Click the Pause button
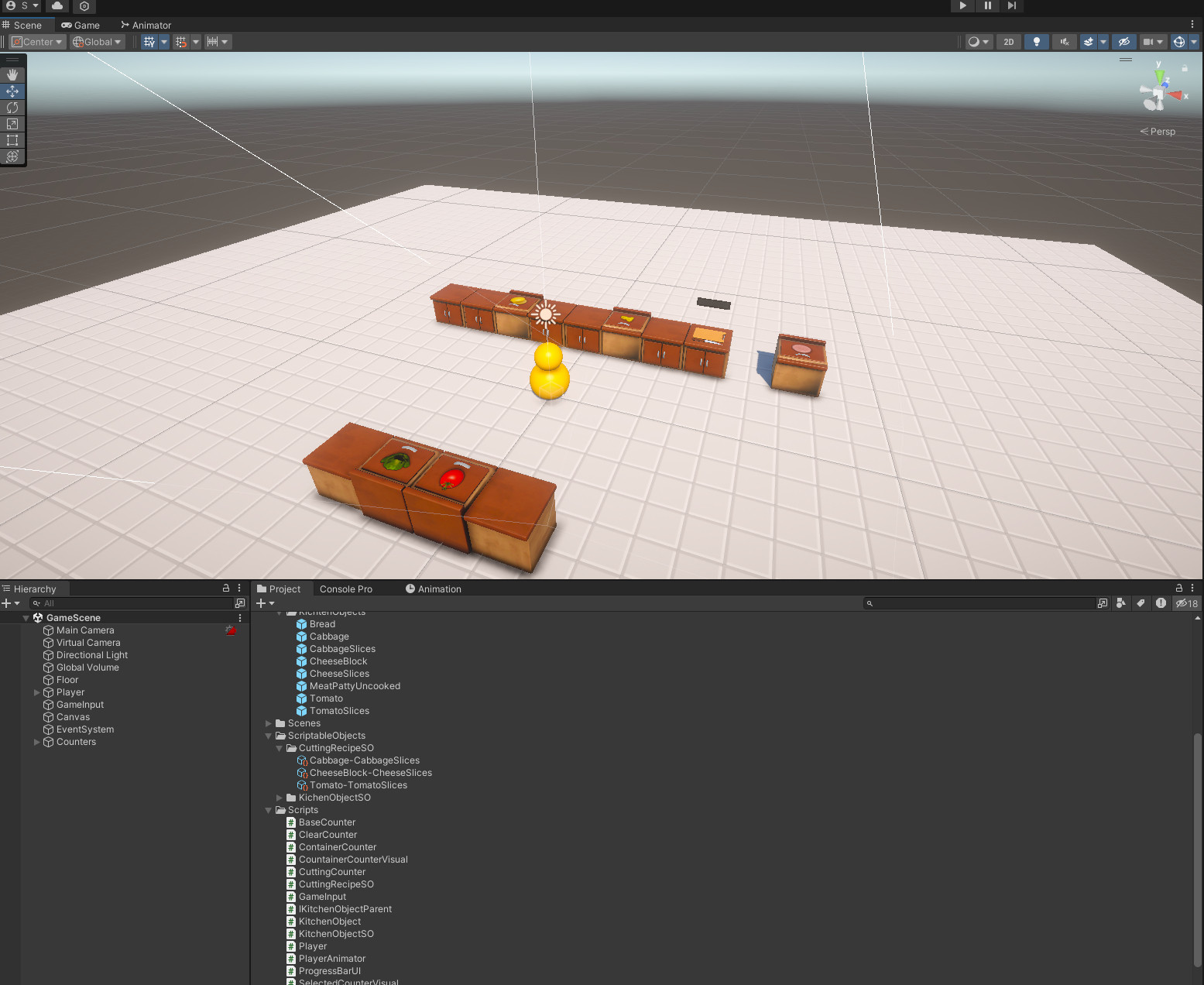This screenshot has width=1204, height=985. point(987,5)
